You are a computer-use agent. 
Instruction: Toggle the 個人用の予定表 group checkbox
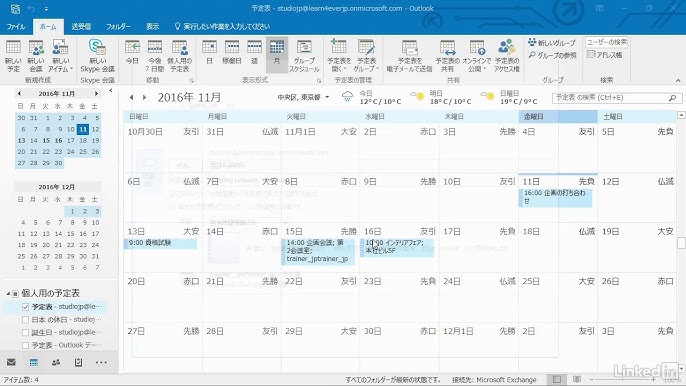(x=15, y=294)
